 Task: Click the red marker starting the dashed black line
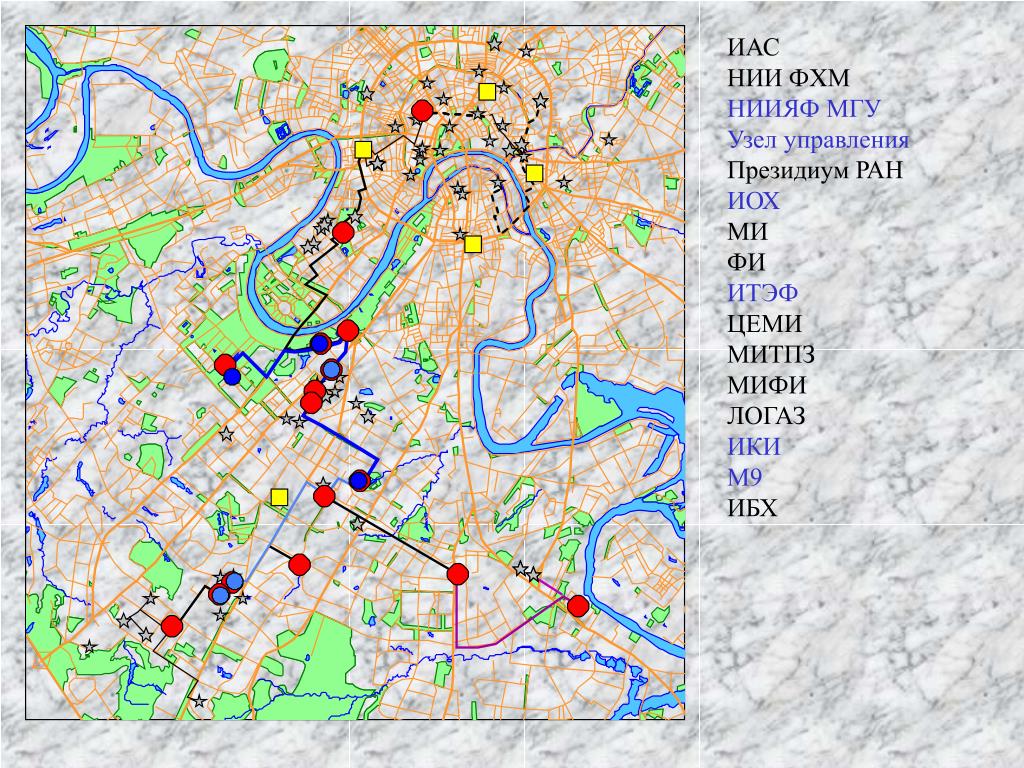(x=423, y=111)
